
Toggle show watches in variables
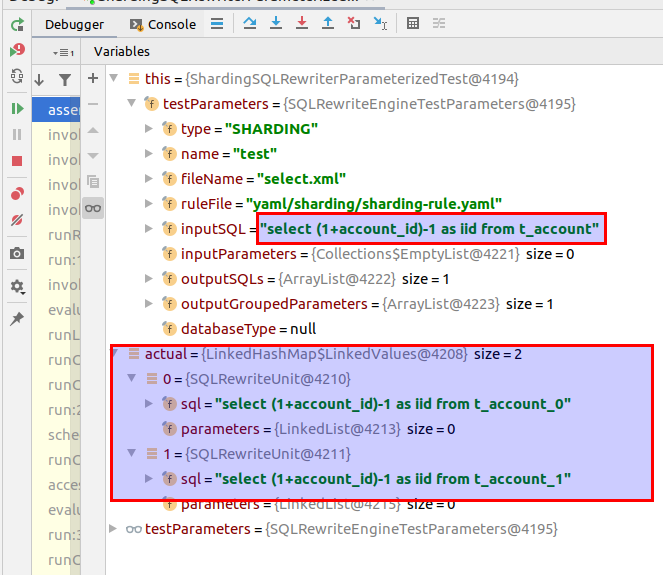coord(93,208)
